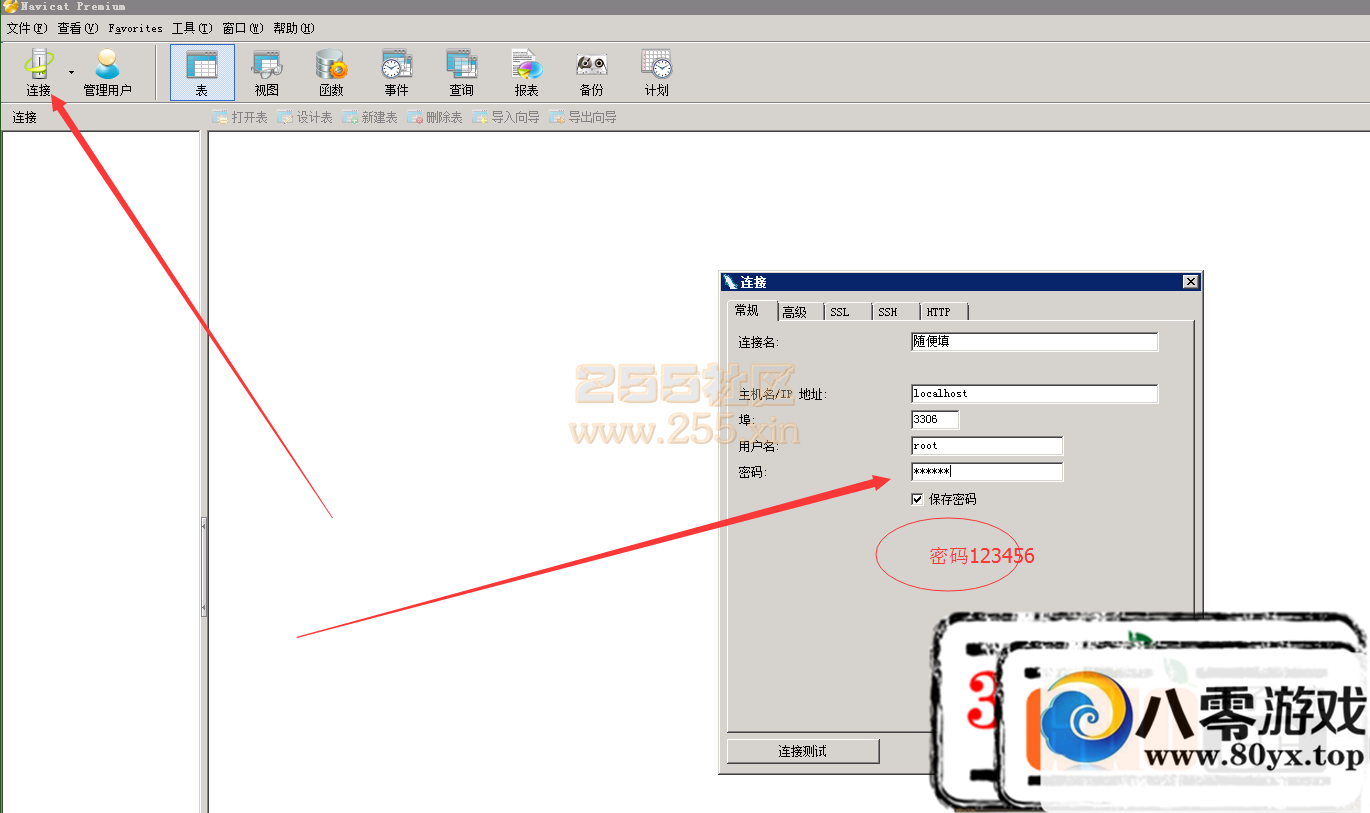1370x813 pixels.
Task: Expand the dropdown arrow beside 连接 button
Action: (x=71, y=73)
